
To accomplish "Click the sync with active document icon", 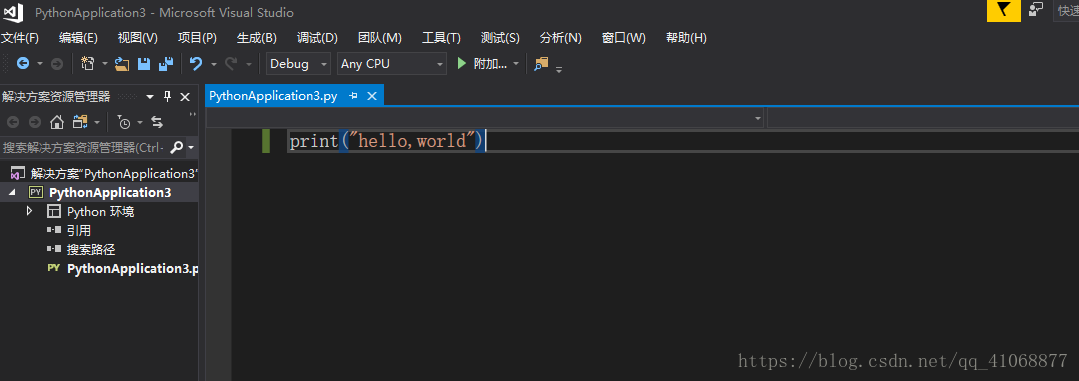I will tap(81, 122).
